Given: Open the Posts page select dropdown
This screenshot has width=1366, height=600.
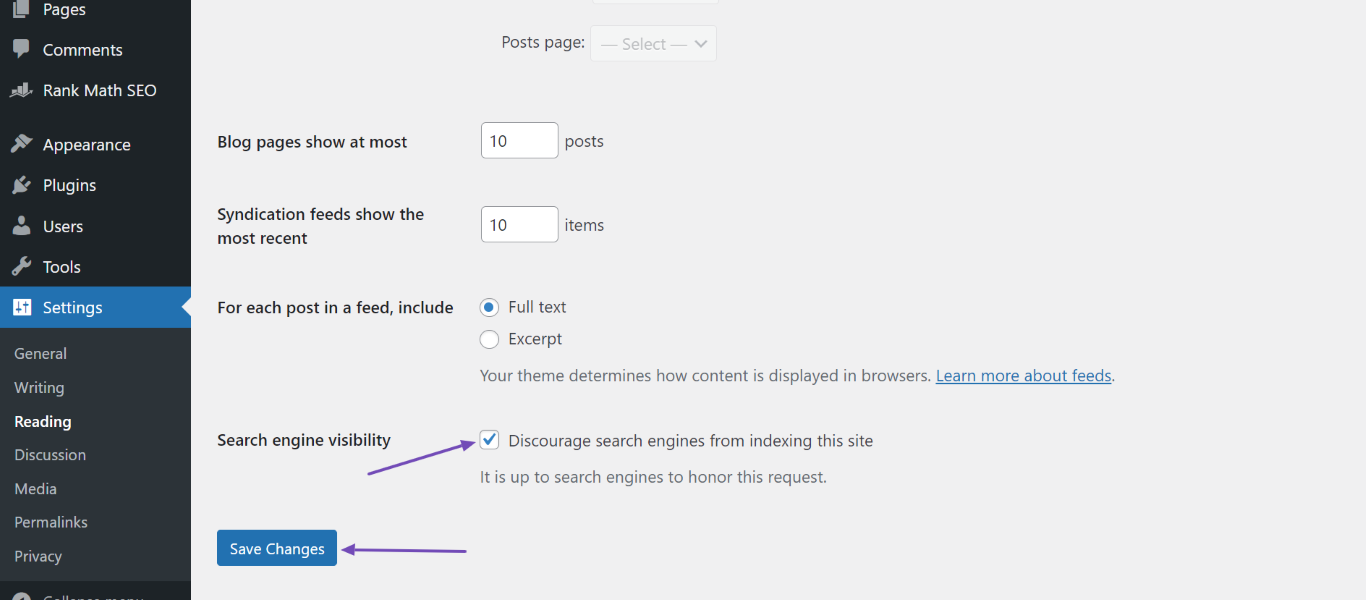Looking at the screenshot, I should (x=654, y=44).
